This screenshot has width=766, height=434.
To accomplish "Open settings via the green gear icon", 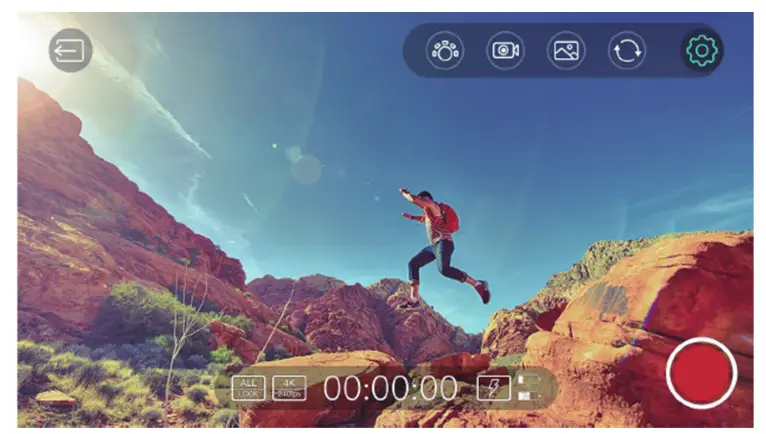I will 702,50.
